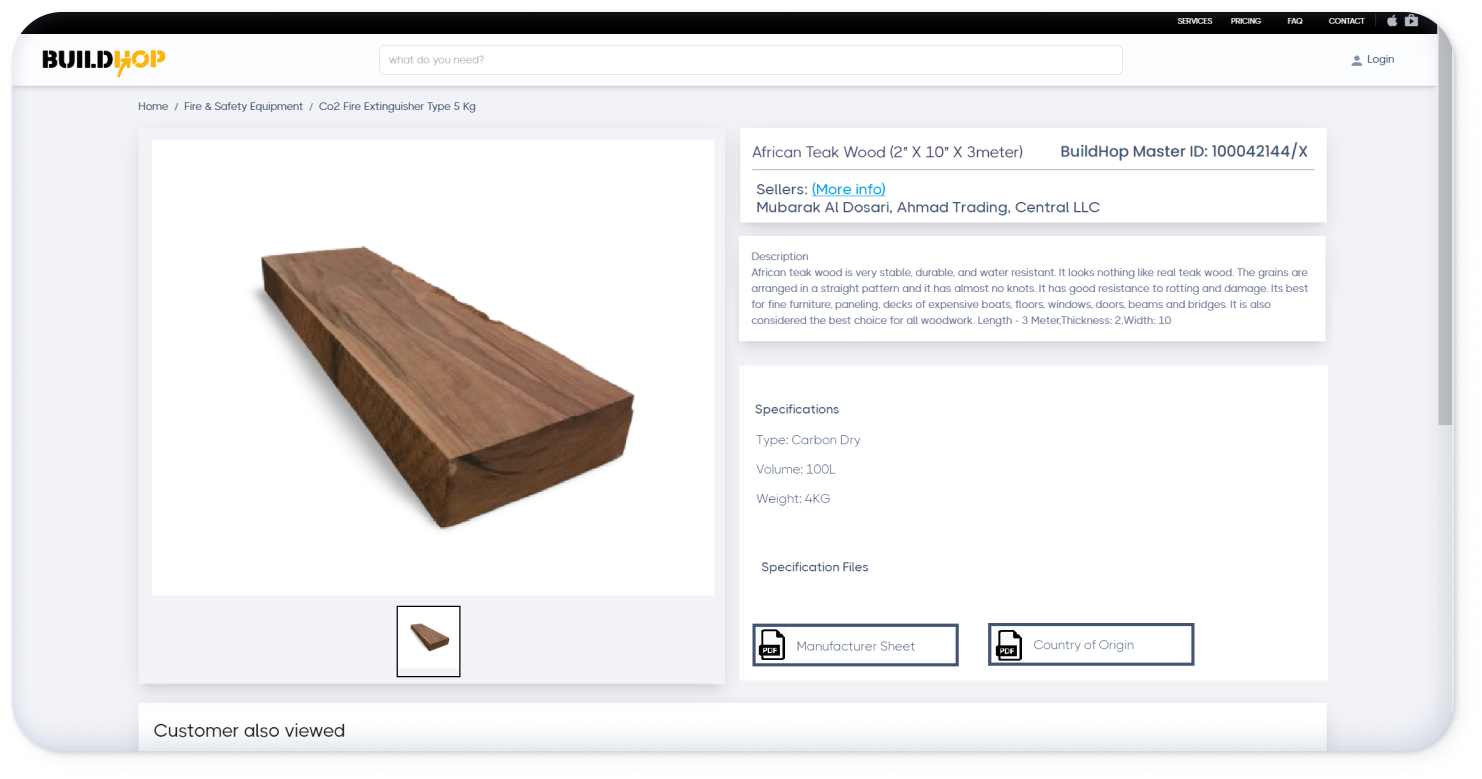
Task: Open the app store icon top right
Action: point(1412,20)
